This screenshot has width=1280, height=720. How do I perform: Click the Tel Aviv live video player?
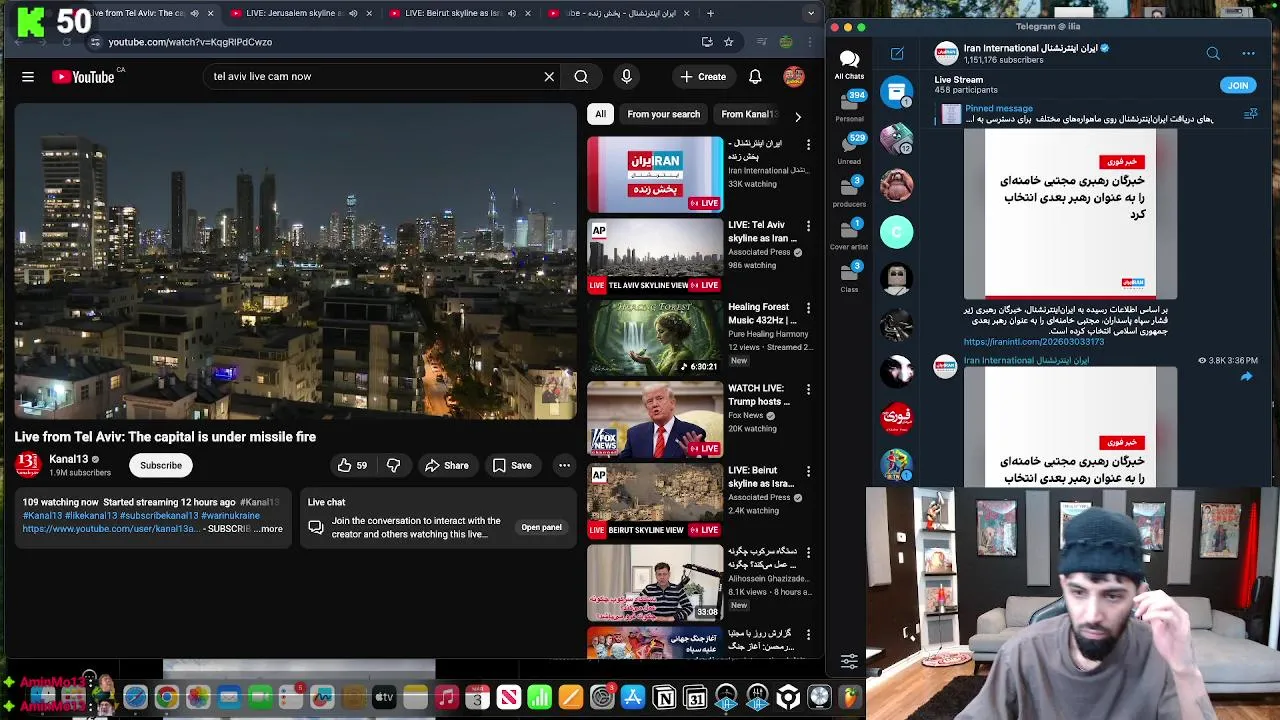tap(296, 260)
